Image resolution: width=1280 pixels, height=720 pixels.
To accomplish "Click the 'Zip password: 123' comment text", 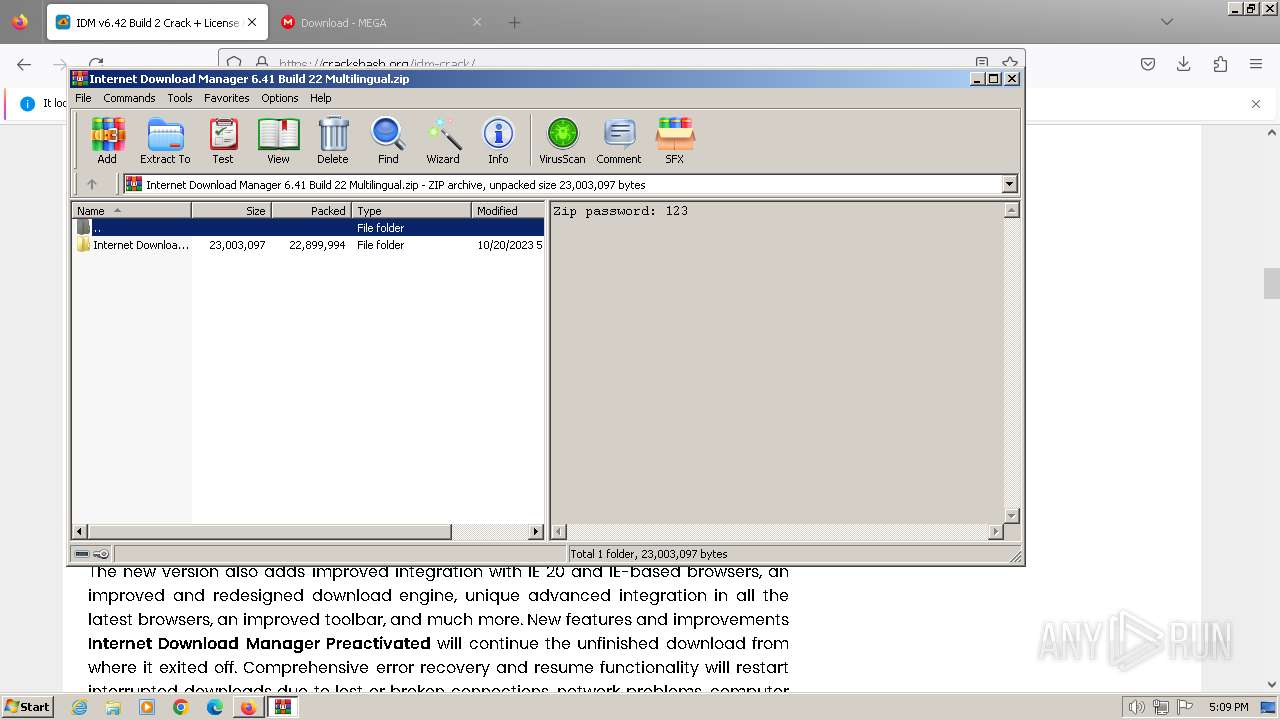I will [620, 211].
